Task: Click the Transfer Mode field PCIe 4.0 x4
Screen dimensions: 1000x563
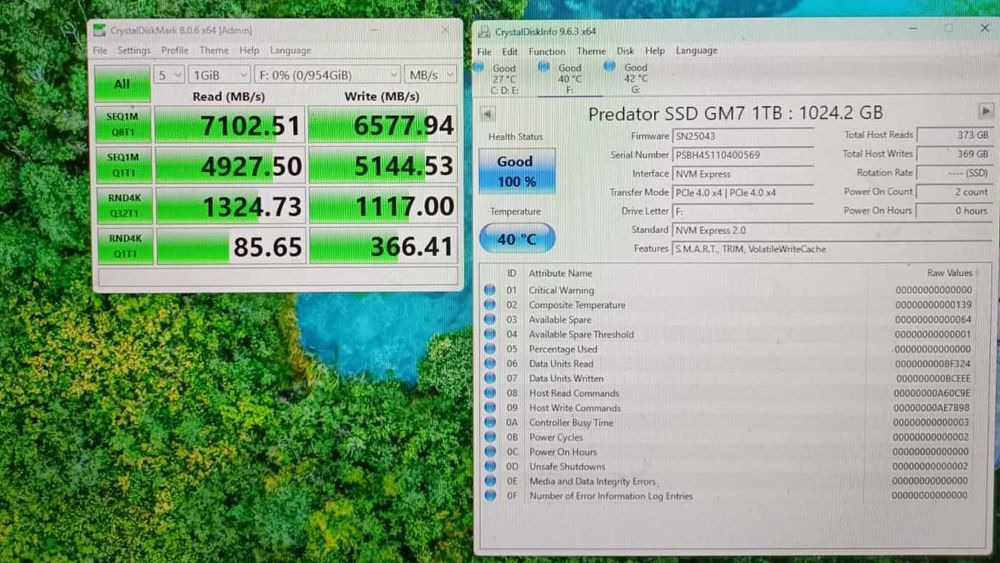Action: click(743, 193)
